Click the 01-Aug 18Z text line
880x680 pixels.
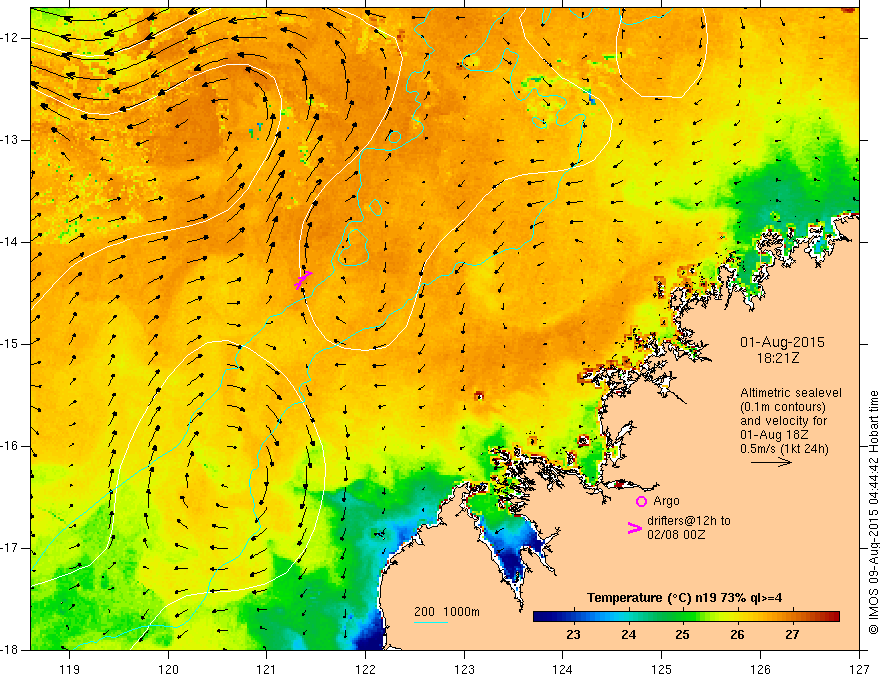pyautogui.click(x=776, y=435)
